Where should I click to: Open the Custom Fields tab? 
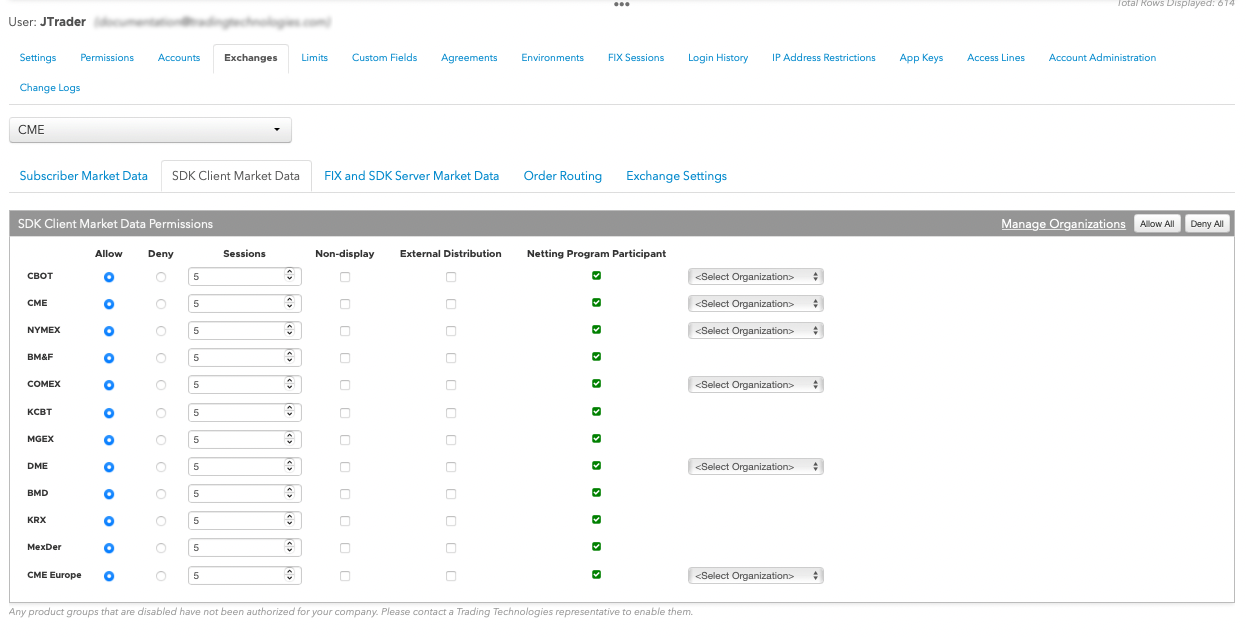pos(384,58)
